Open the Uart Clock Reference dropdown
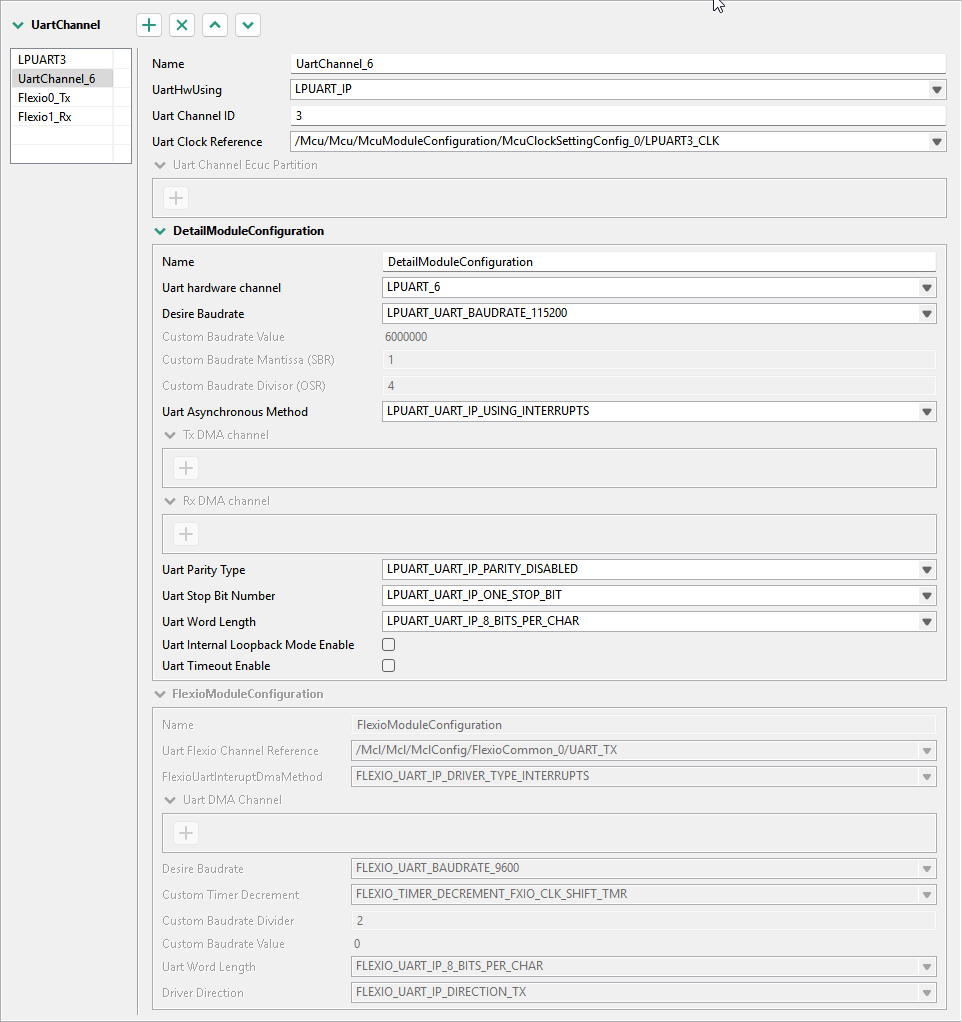 (937, 142)
